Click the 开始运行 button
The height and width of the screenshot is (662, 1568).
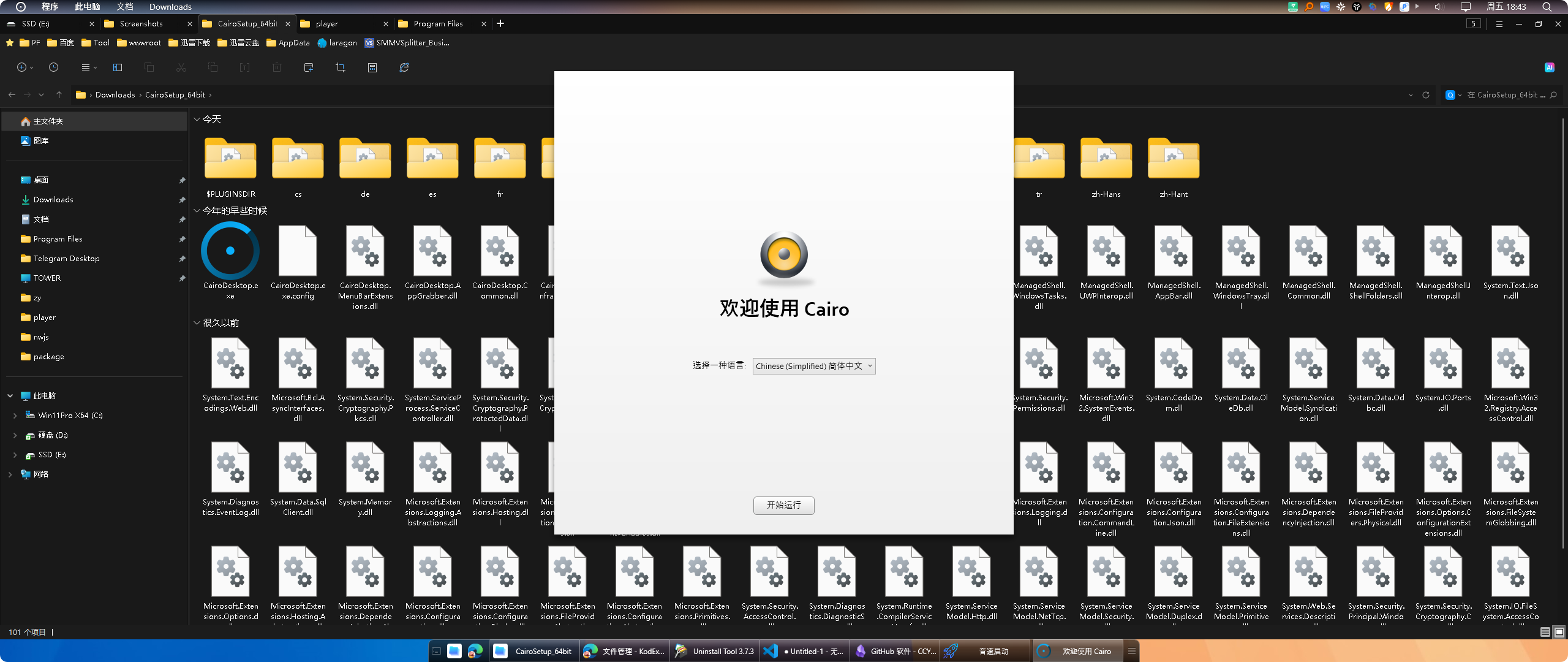(x=784, y=505)
